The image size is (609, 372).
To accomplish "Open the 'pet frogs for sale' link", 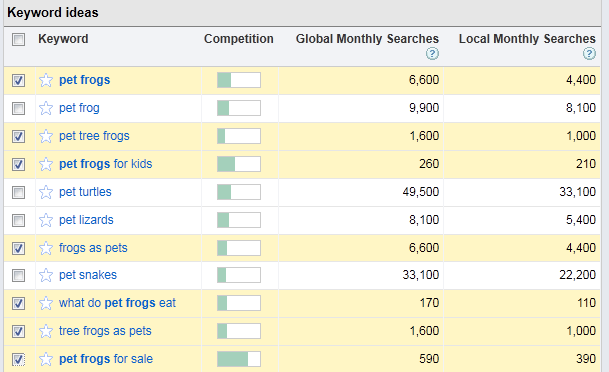I will [106, 359].
